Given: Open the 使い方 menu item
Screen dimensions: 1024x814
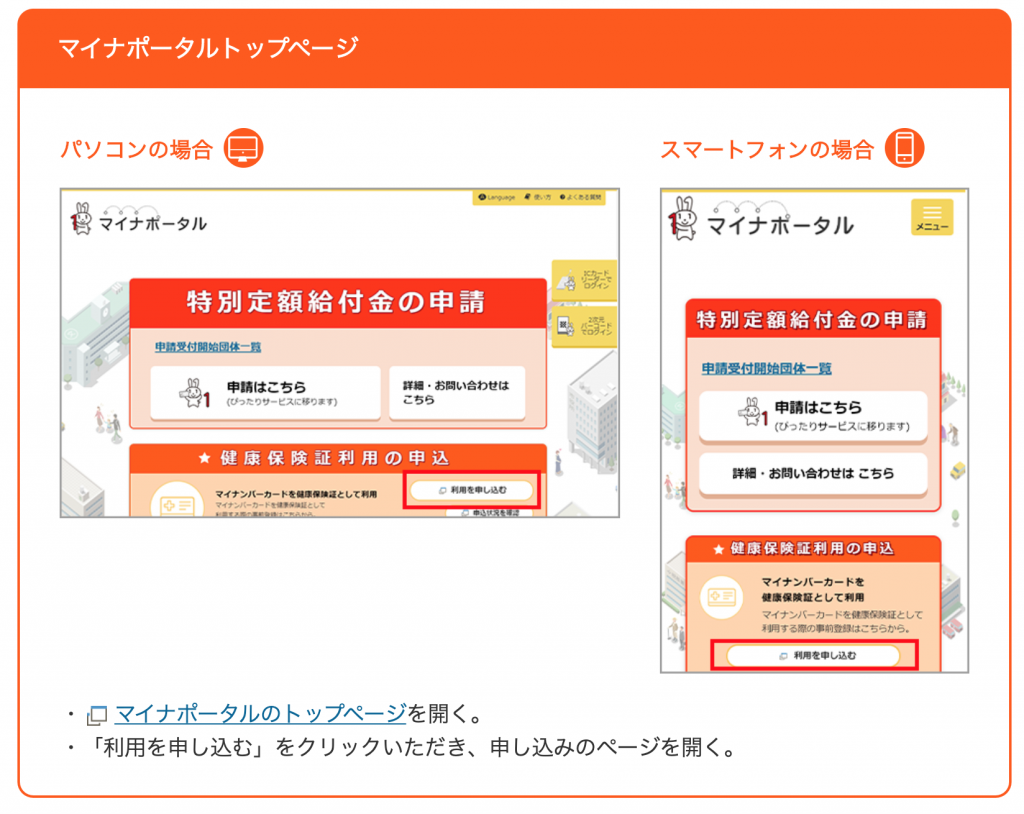Looking at the screenshot, I should (x=537, y=198).
